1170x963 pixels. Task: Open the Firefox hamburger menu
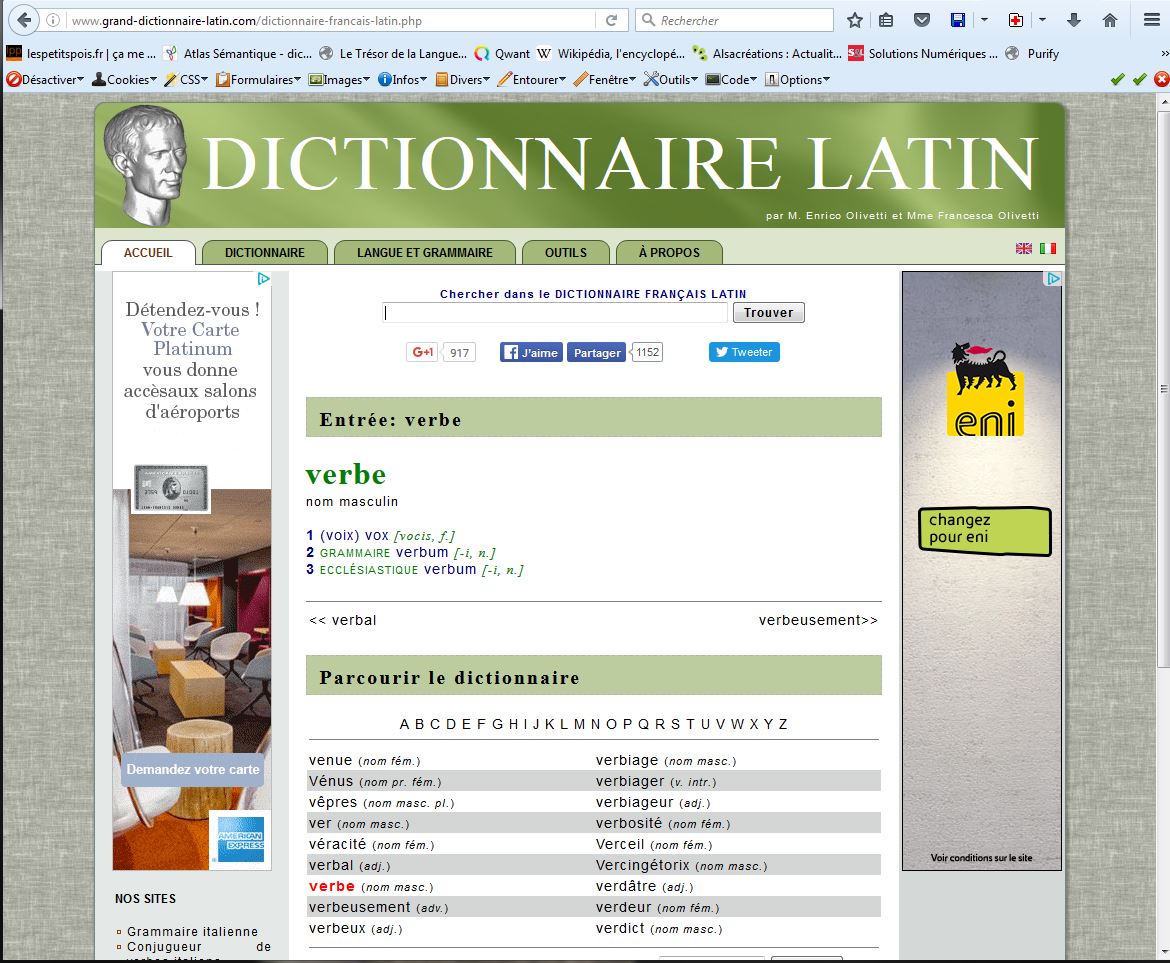point(1150,20)
